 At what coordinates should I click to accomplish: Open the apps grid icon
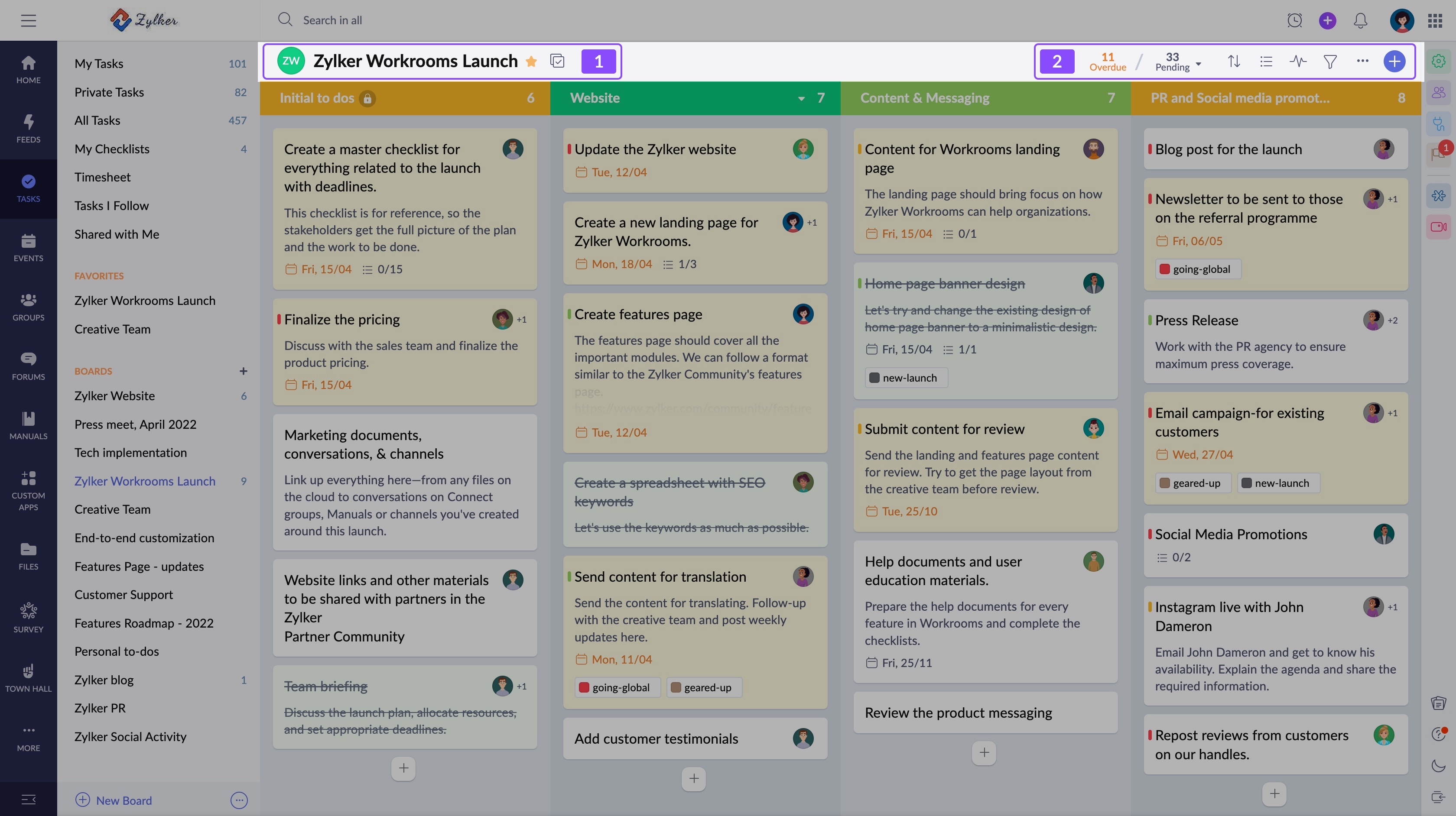[1435, 20]
